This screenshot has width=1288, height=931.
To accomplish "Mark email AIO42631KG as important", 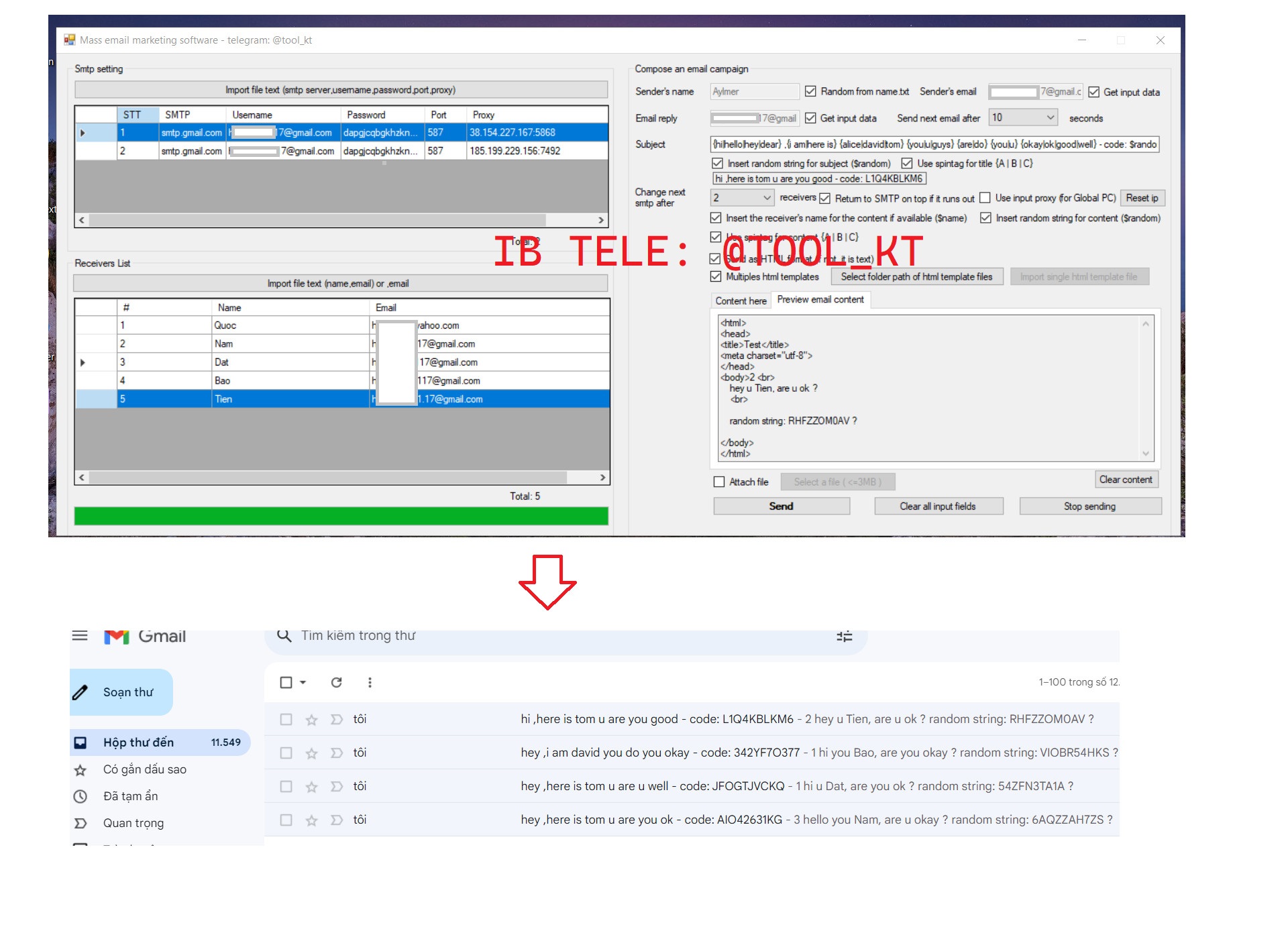I will (x=337, y=820).
